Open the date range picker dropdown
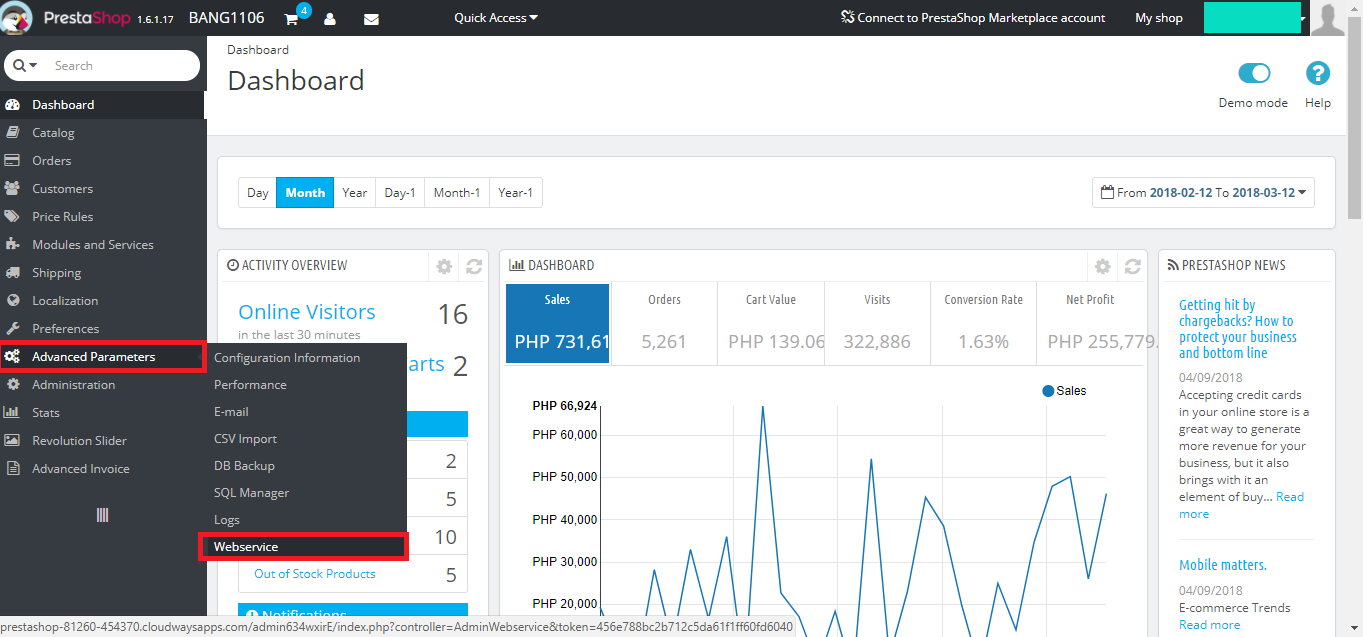Viewport: 1363px width, 637px height. [1203, 192]
